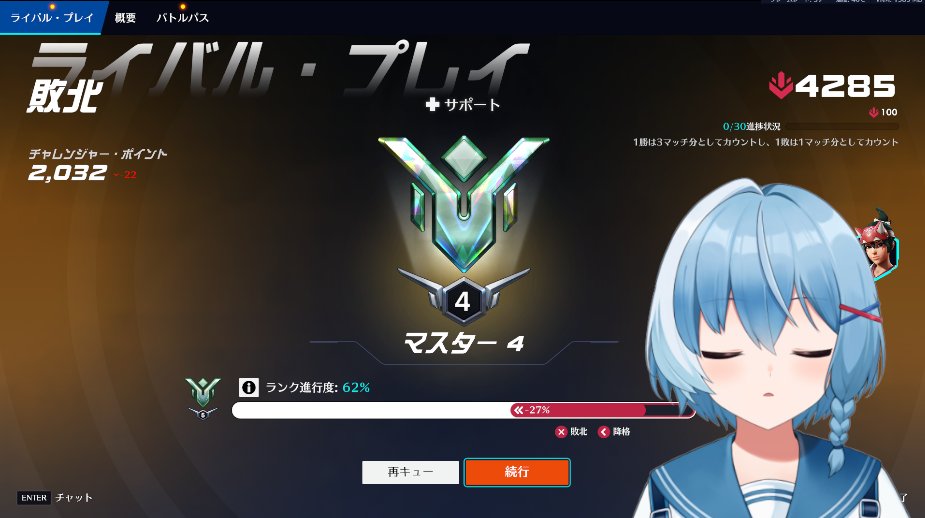
Task: Click the 62% rank progress value
Action: coord(356,388)
